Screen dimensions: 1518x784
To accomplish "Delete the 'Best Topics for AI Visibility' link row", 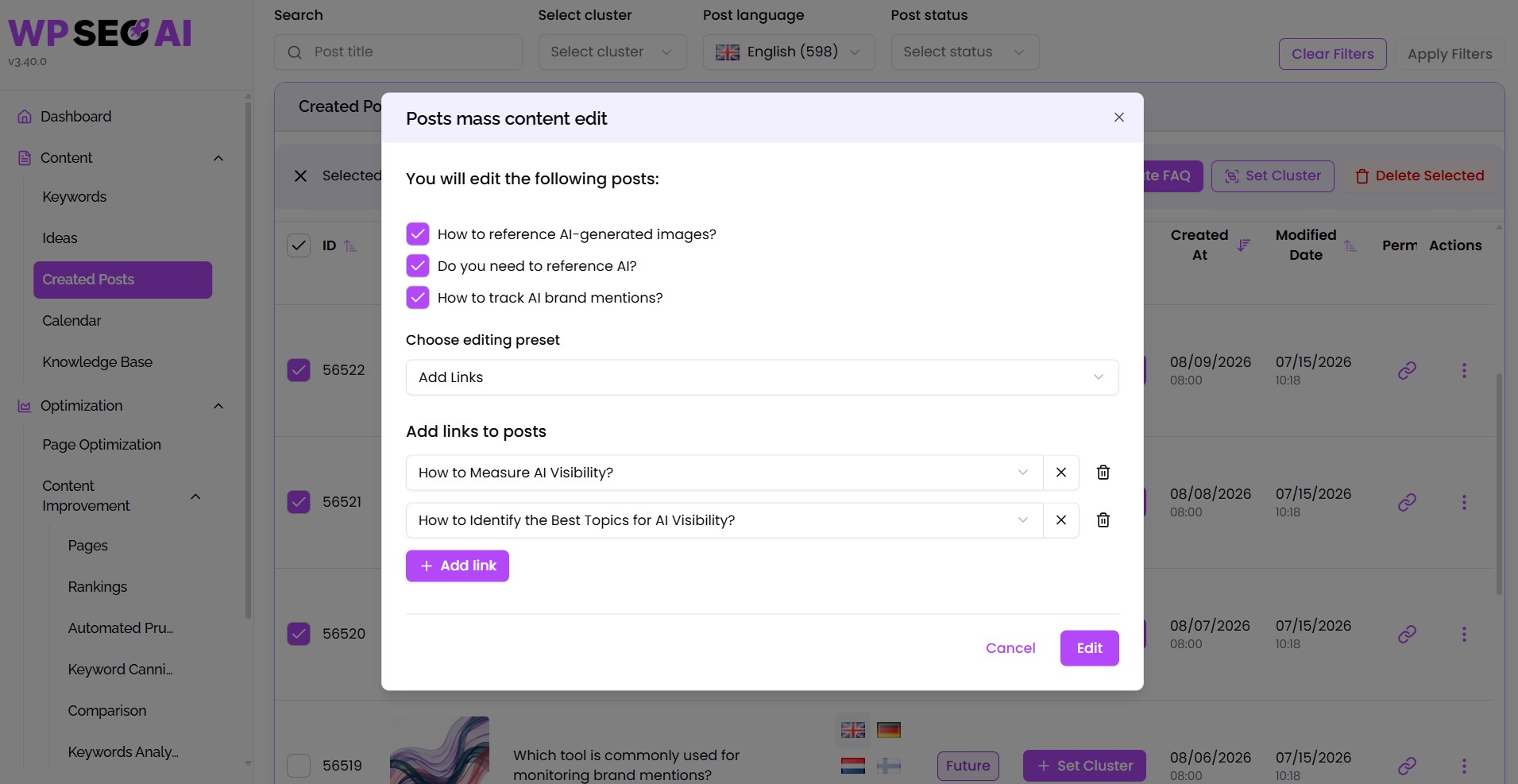I will tap(1103, 520).
